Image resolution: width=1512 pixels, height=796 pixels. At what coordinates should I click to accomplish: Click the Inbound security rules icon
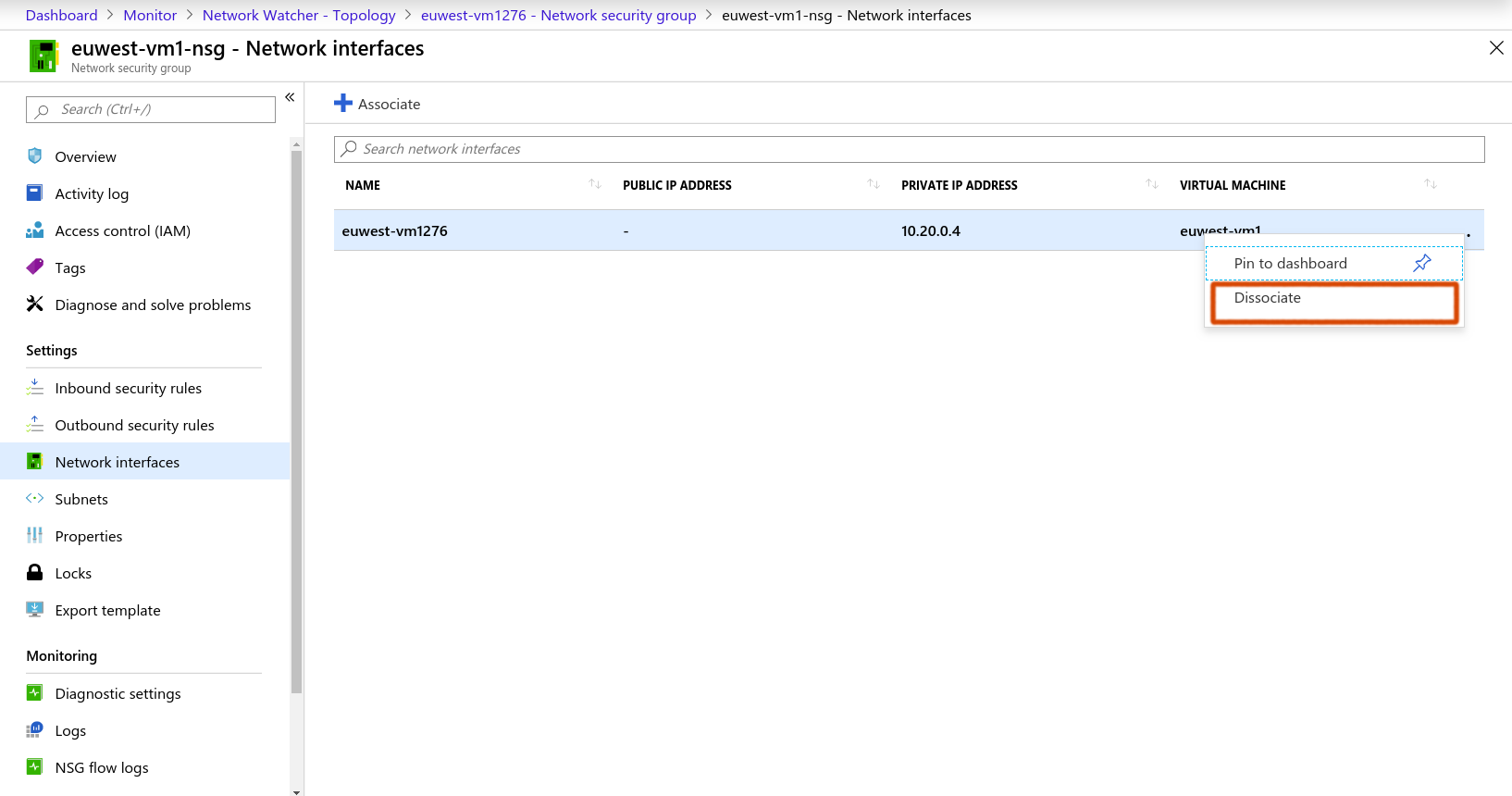click(35, 387)
